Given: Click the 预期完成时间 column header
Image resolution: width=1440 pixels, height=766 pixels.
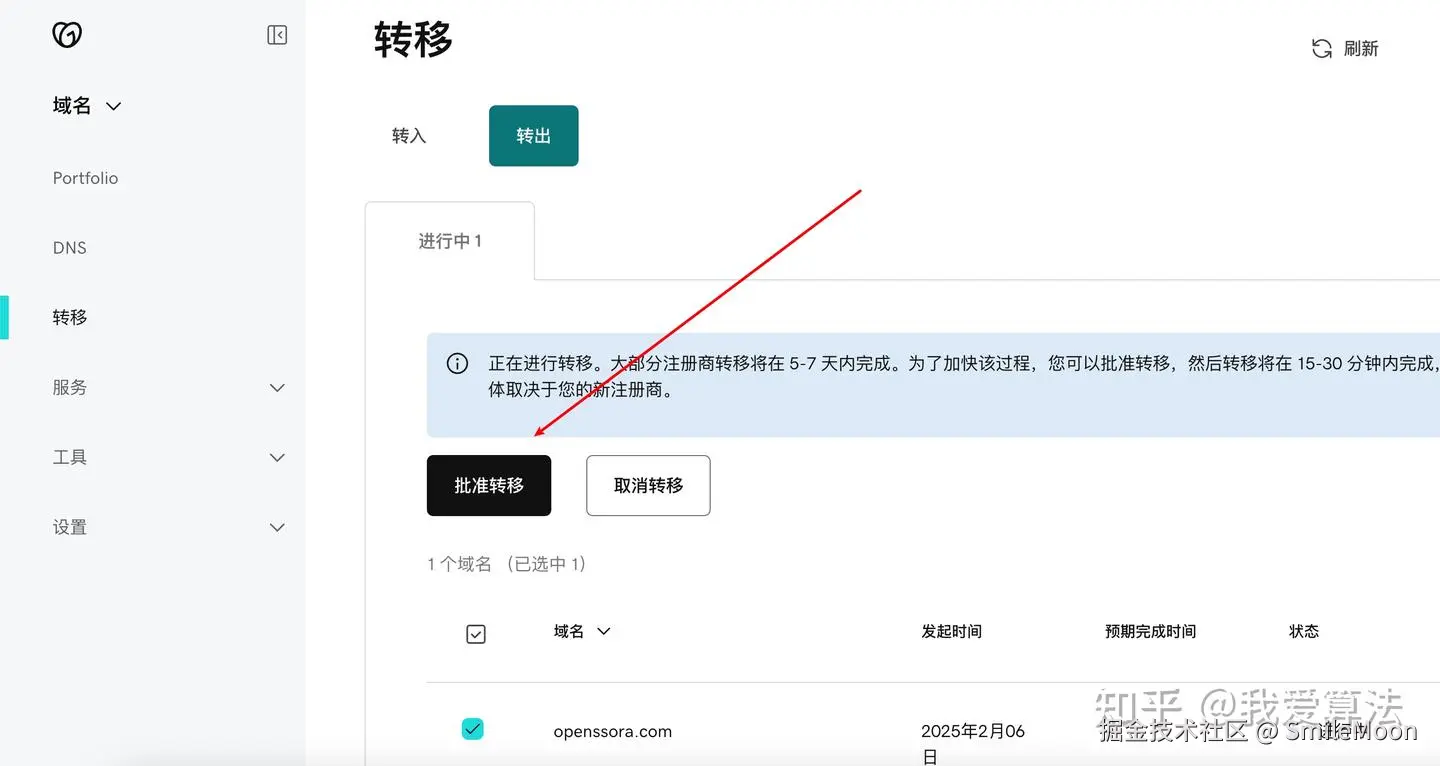Looking at the screenshot, I should [x=1150, y=632].
